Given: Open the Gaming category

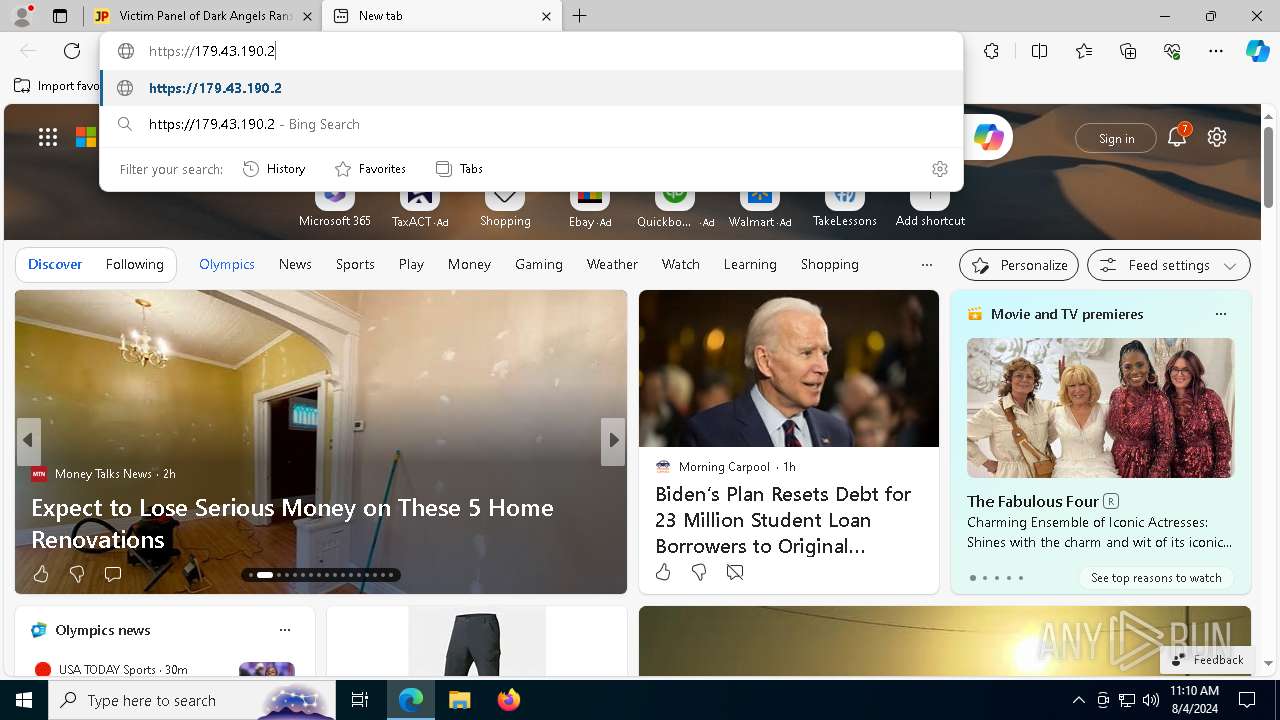Looking at the screenshot, I should [x=539, y=264].
